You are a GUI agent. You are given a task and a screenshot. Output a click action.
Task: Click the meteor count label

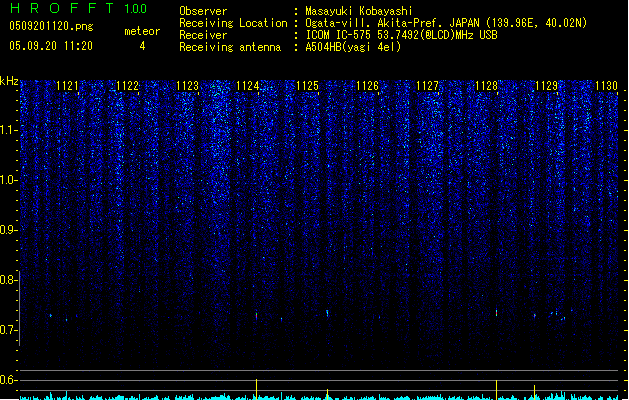[142, 31]
